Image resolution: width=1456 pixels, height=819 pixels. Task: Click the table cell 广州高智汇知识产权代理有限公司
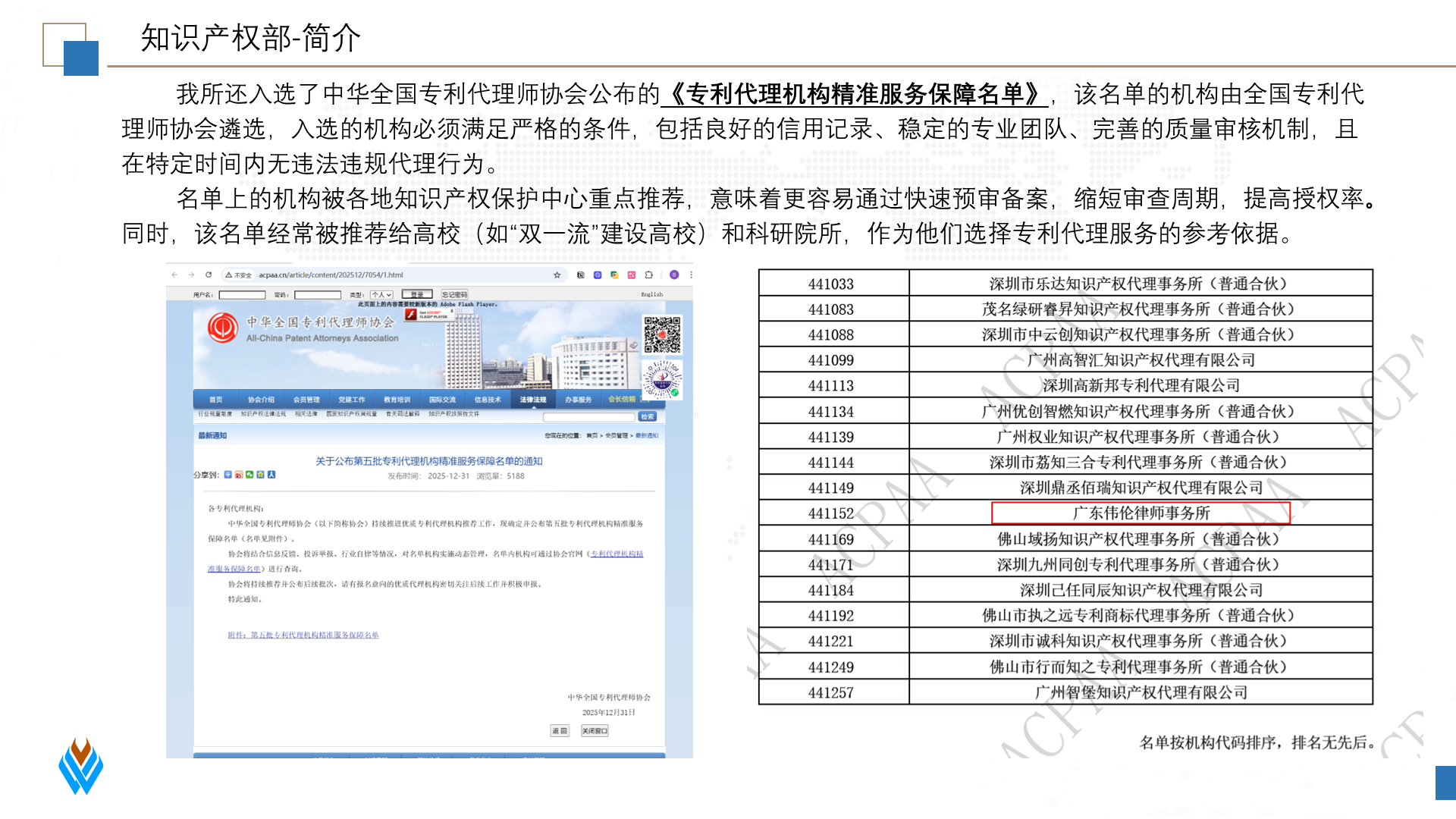(x=1141, y=360)
